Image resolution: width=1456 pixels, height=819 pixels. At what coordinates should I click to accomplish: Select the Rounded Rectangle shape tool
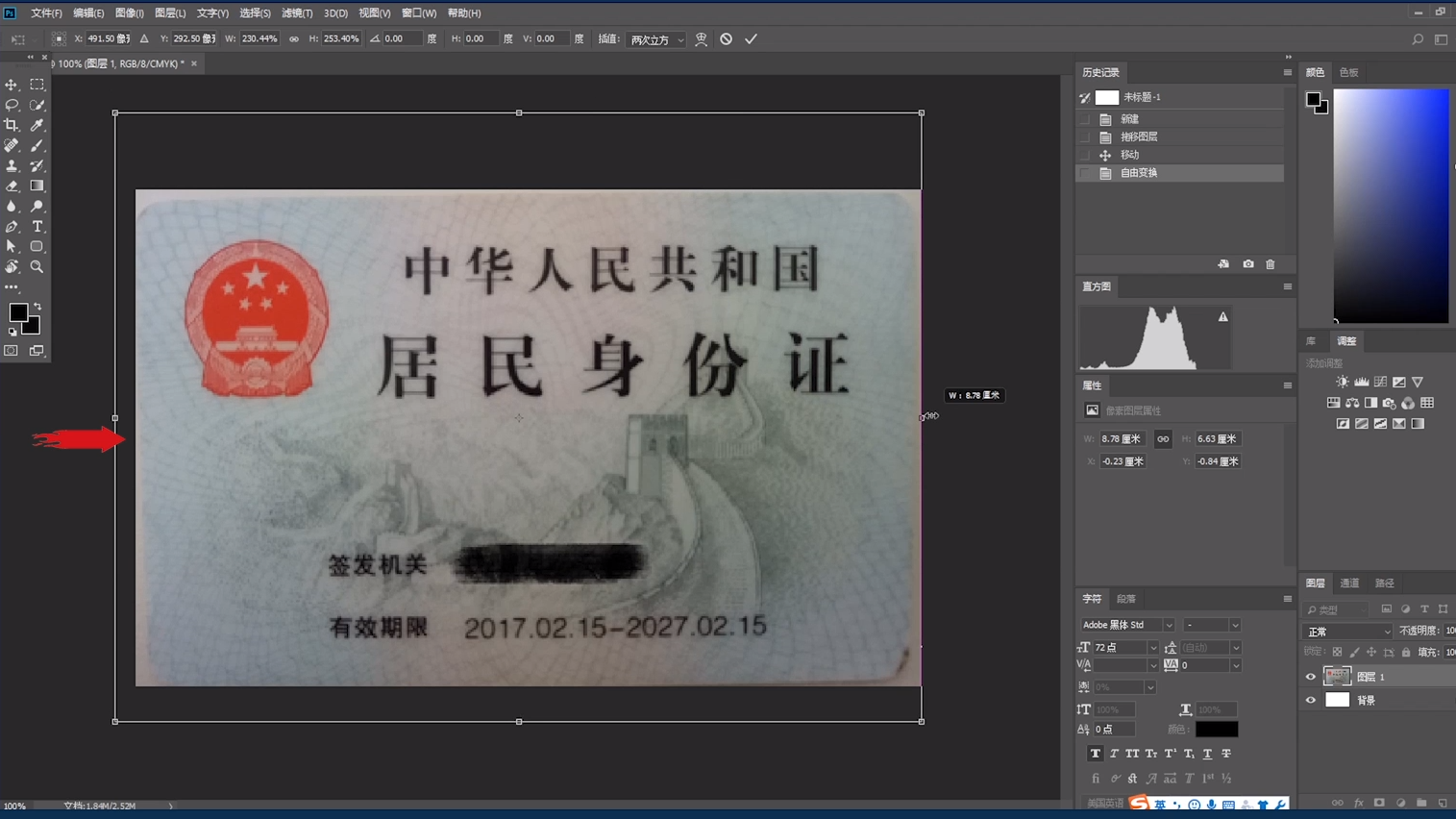(x=37, y=247)
